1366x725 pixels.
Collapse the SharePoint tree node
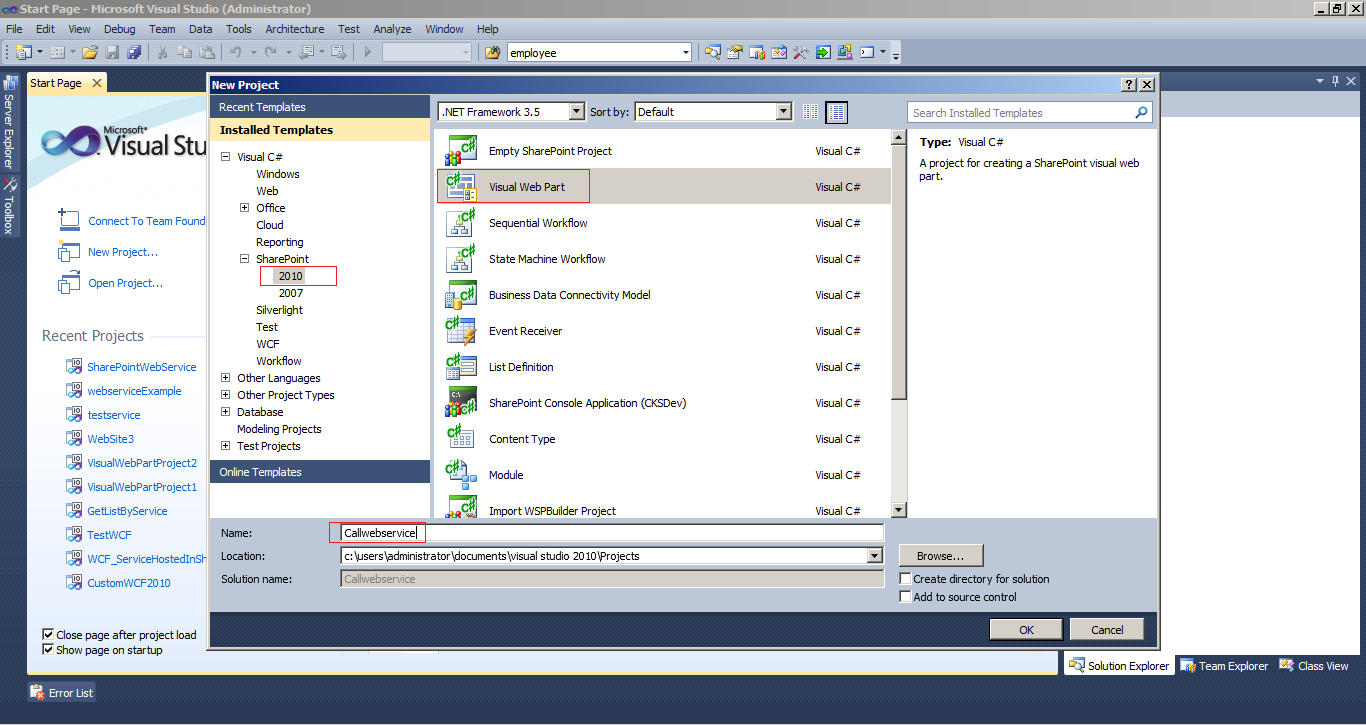point(245,259)
